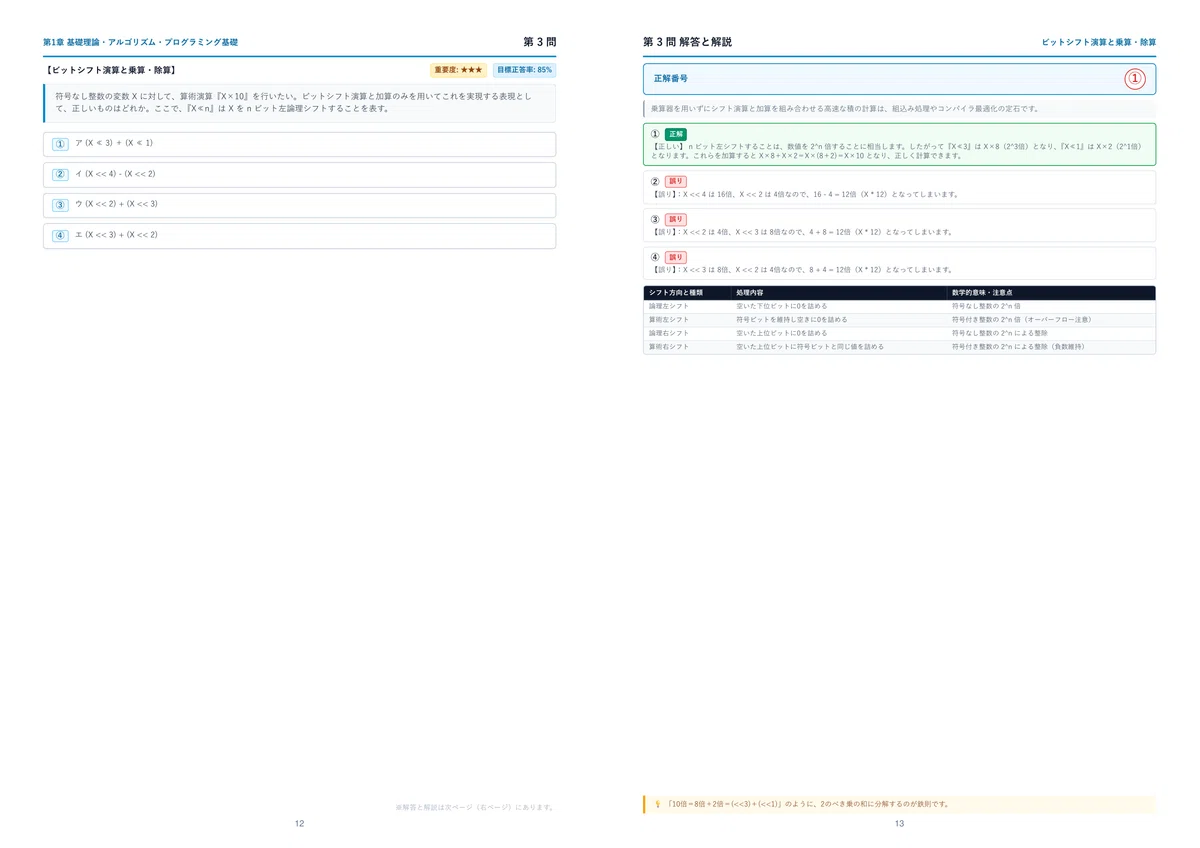Click the question text starting 符号なし整数の変数 X

[293, 102]
